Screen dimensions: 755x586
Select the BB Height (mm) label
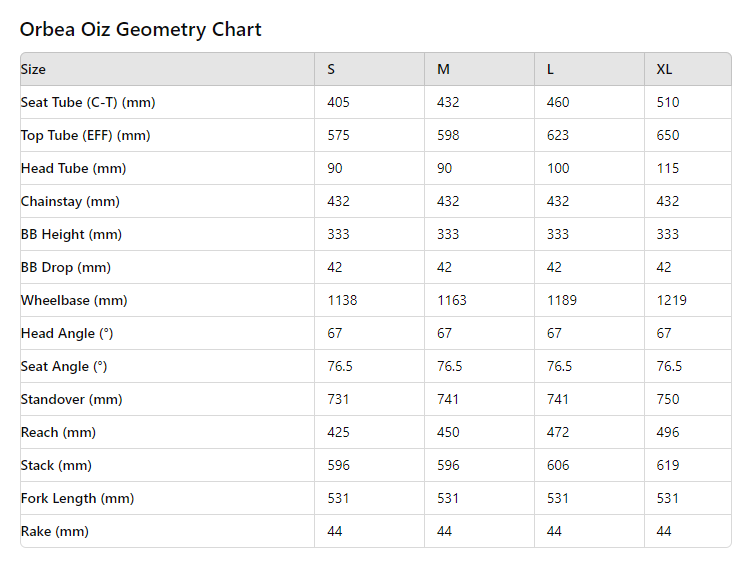click(71, 234)
